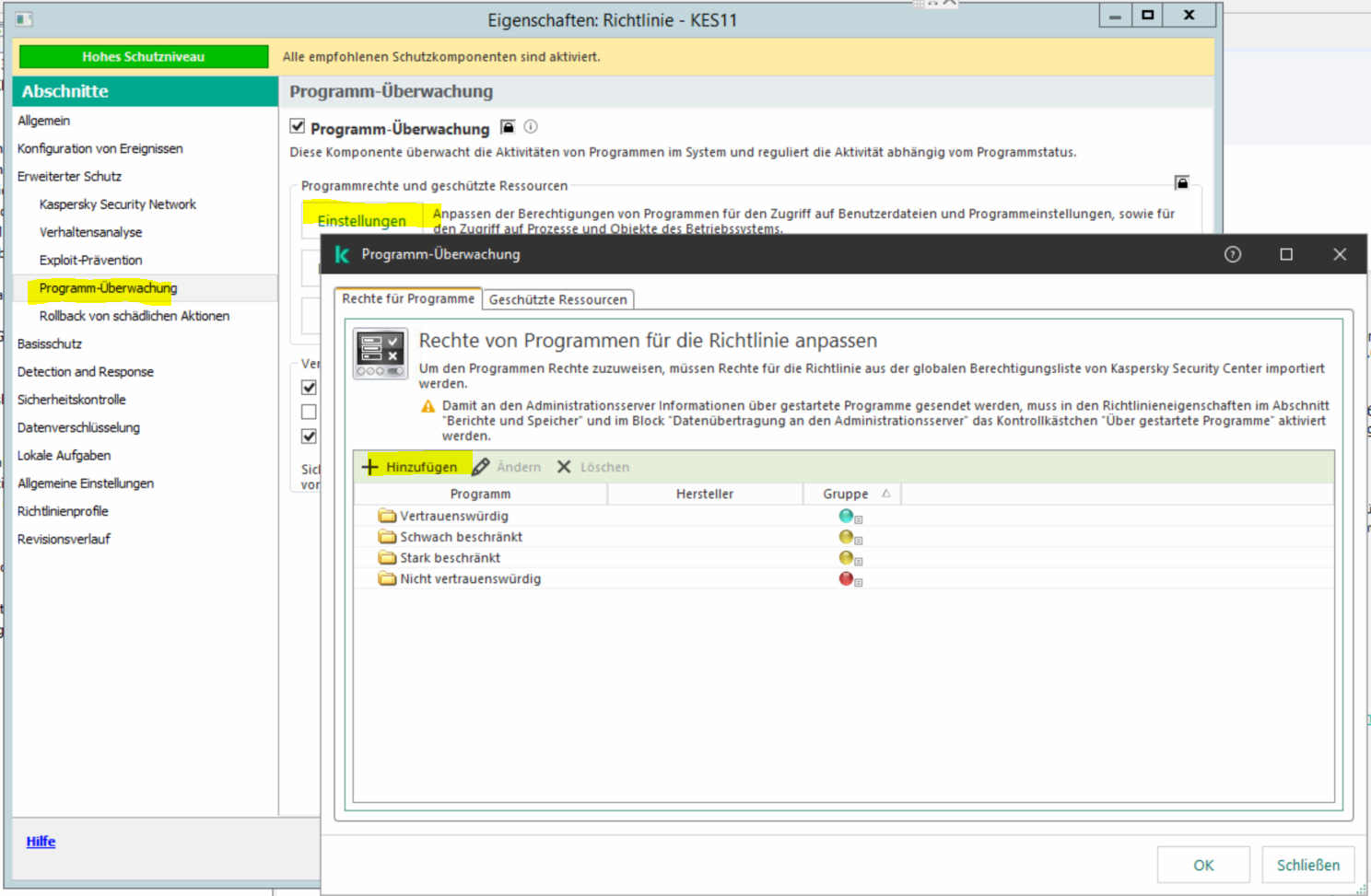
Task: Select the Basisschutz section
Action: point(50,343)
